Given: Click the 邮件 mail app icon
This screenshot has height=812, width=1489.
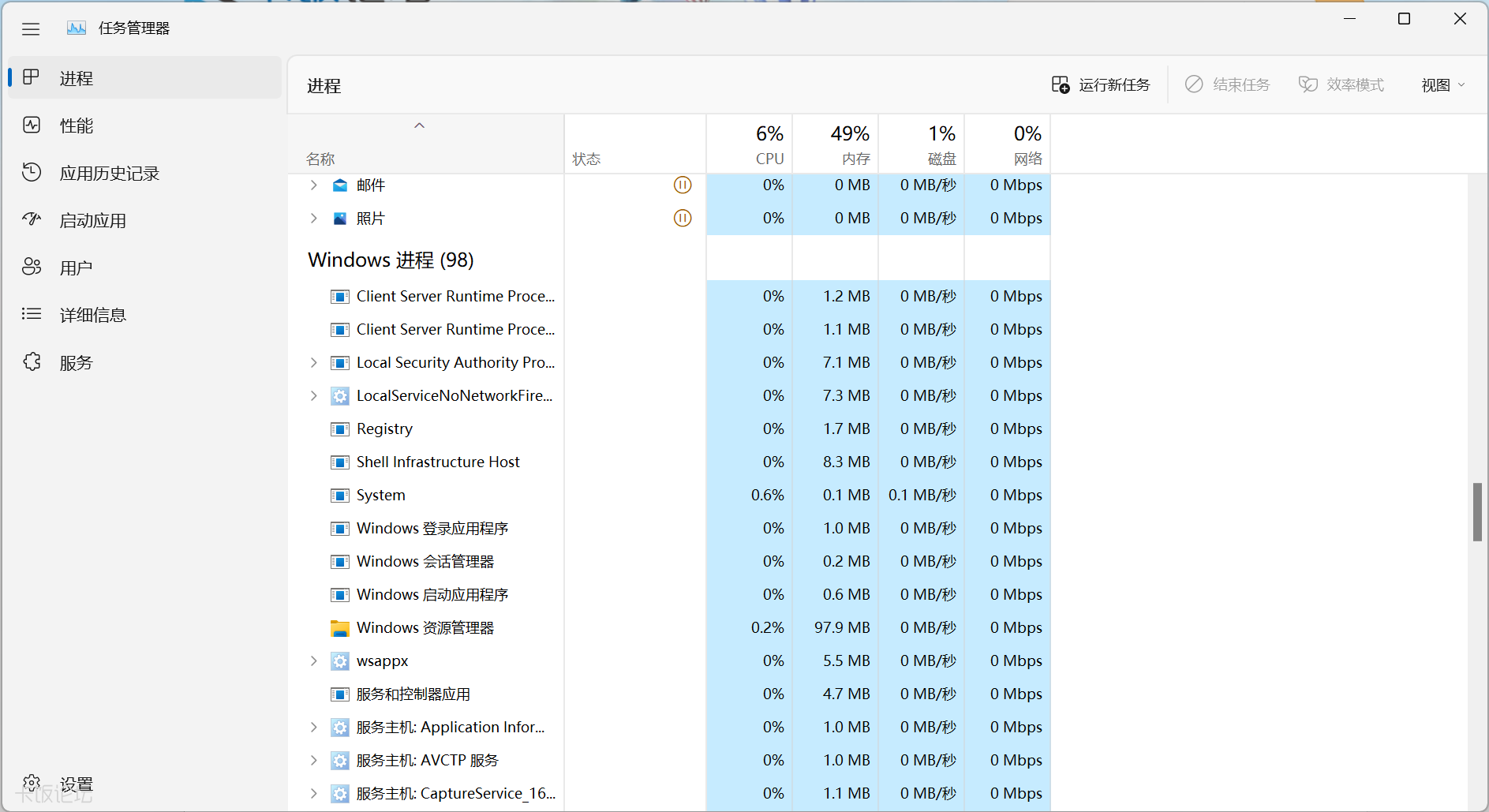Looking at the screenshot, I should click(x=340, y=185).
